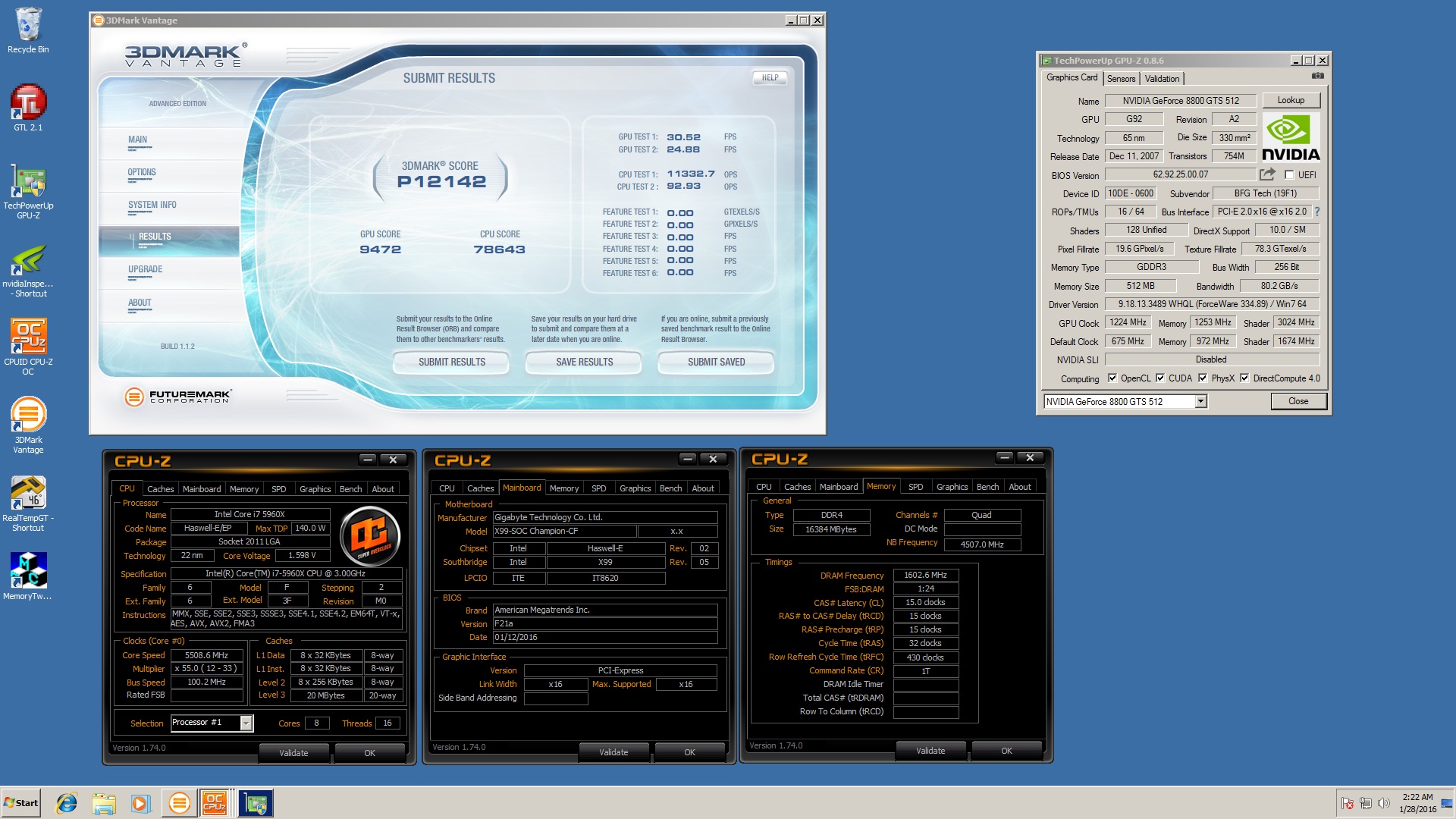Click the GPU-Z screenshot camera icon
The height and width of the screenshot is (819, 1456).
click(x=1318, y=76)
